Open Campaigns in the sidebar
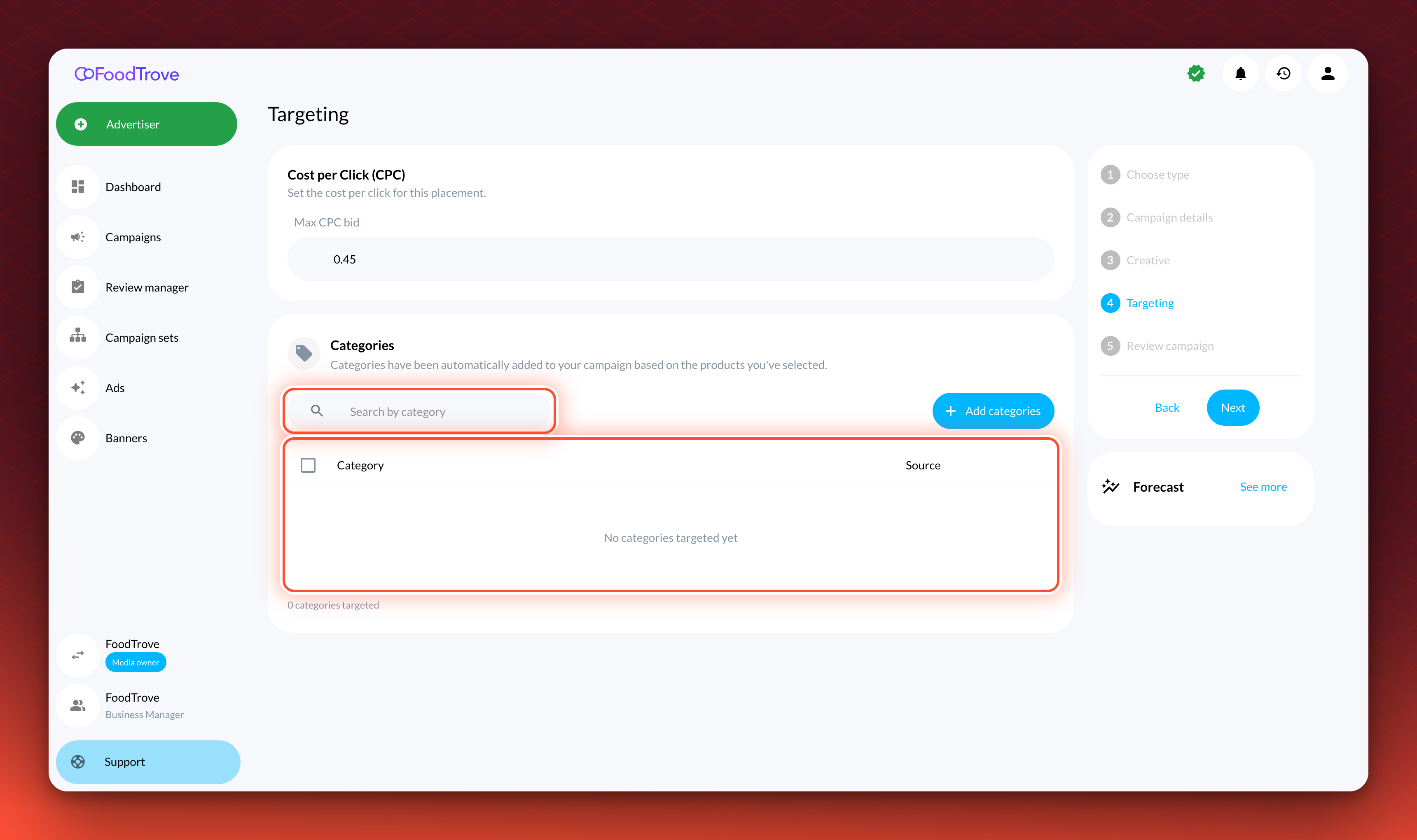 tap(133, 237)
